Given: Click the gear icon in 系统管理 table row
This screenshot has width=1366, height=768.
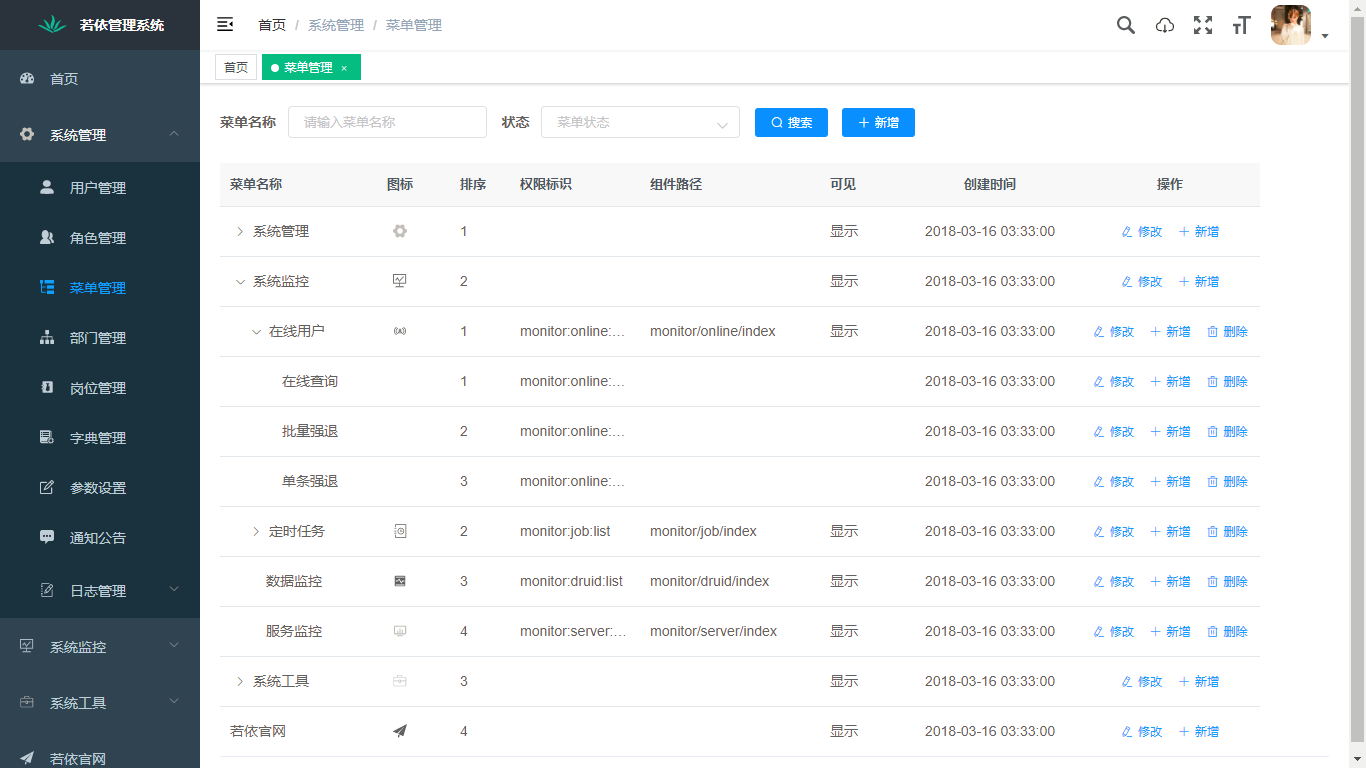Looking at the screenshot, I should 400,231.
